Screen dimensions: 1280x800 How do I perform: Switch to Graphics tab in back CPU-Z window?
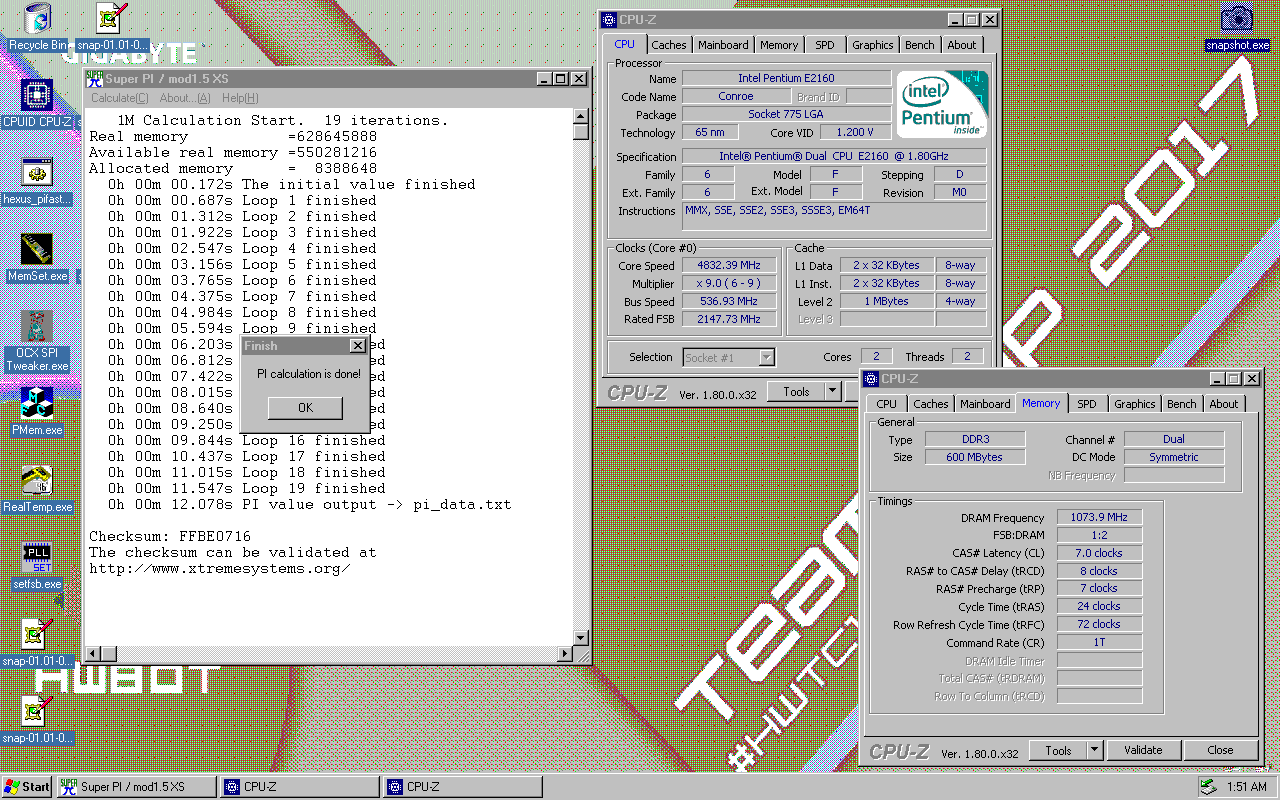[x=873, y=45]
